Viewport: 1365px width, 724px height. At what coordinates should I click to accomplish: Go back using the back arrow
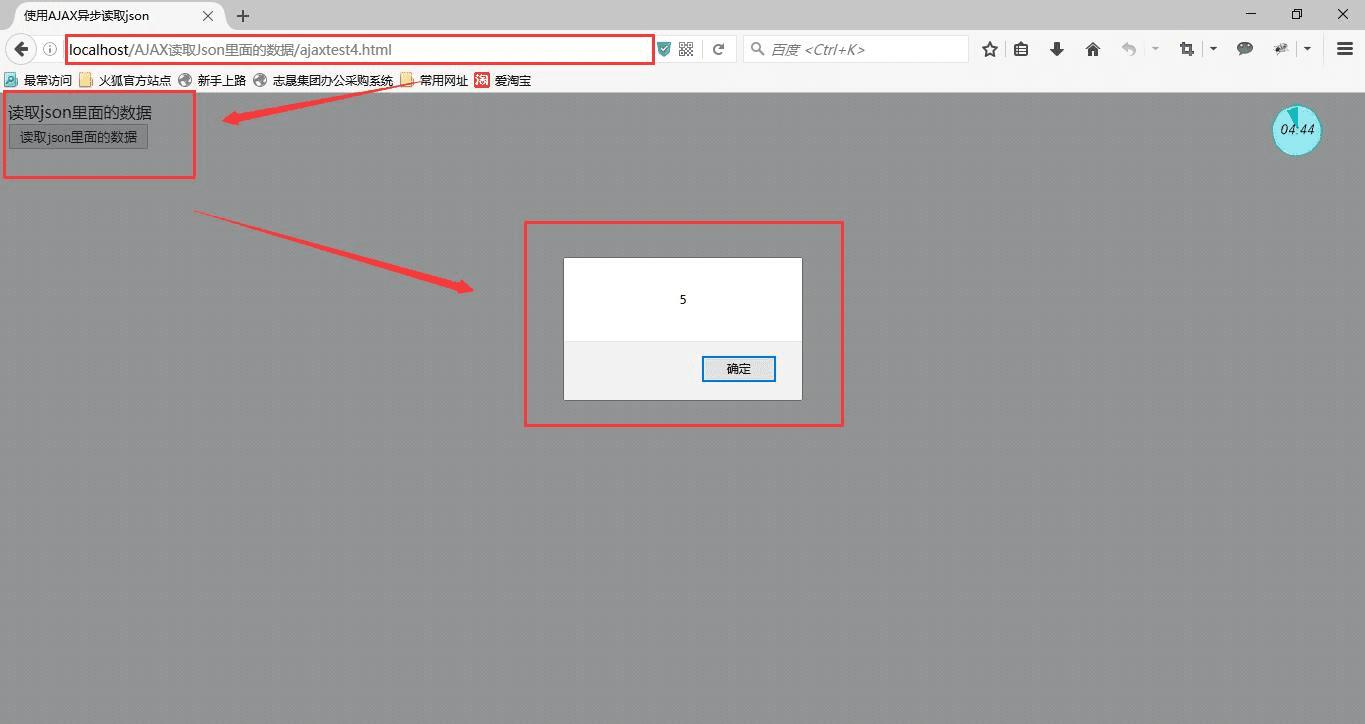click(x=21, y=49)
